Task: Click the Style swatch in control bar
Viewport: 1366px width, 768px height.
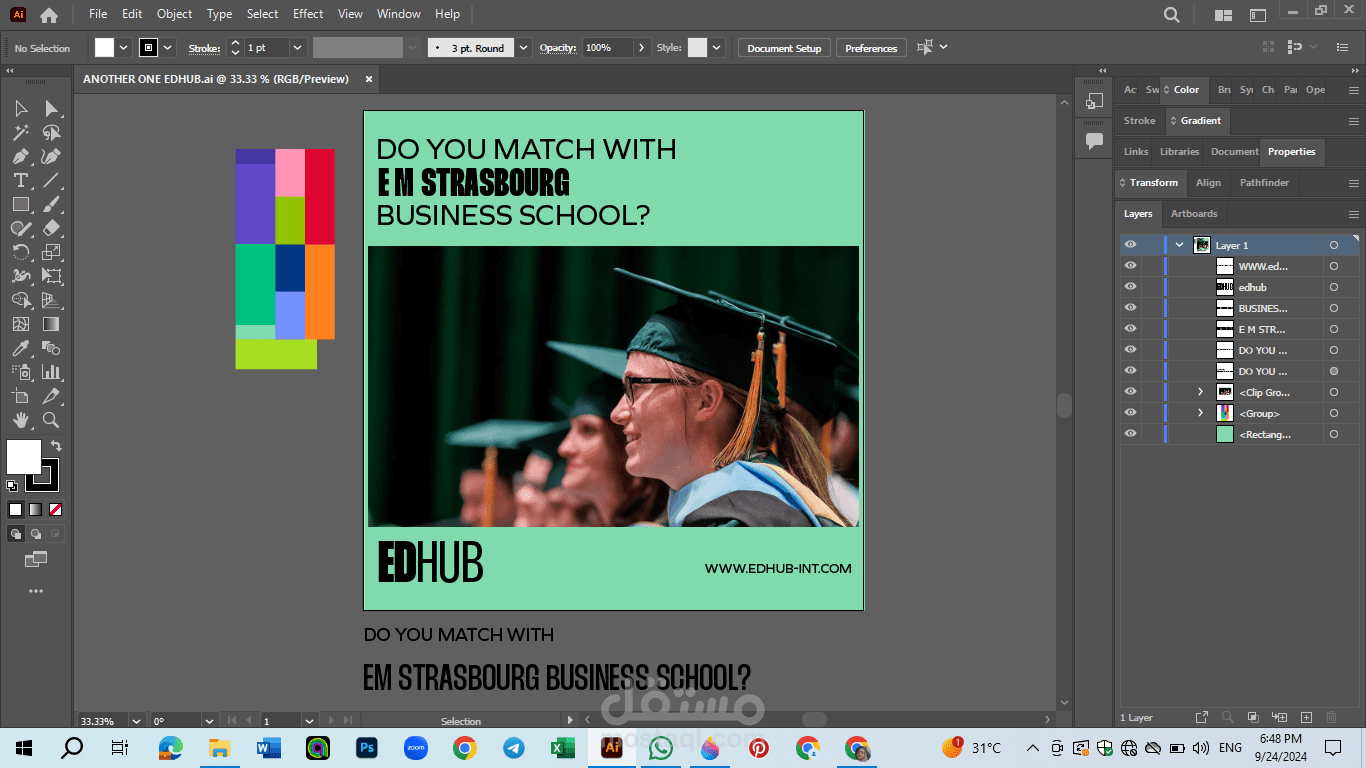Action: click(697, 48)
